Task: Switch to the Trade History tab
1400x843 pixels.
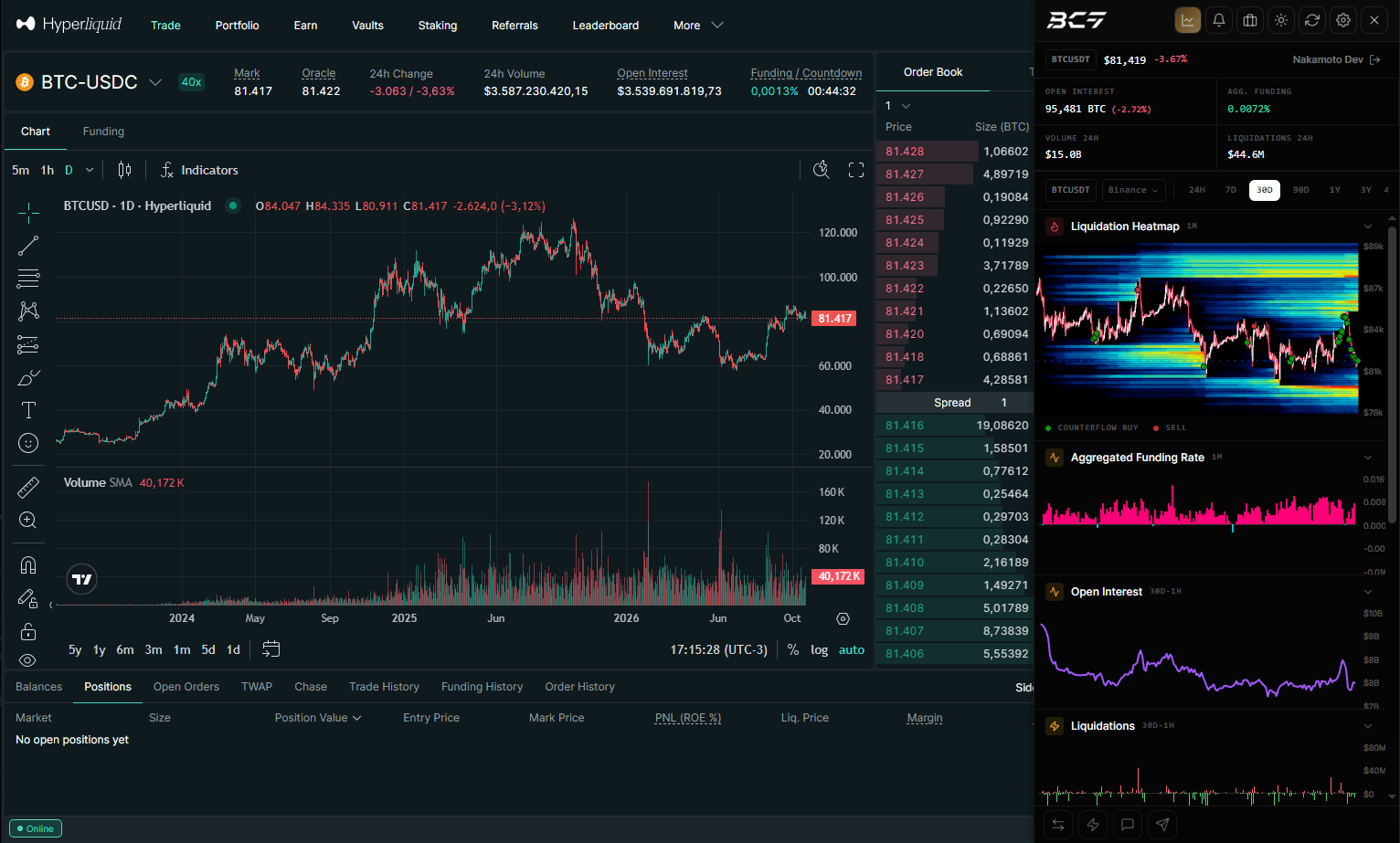Action: point(384,687)
